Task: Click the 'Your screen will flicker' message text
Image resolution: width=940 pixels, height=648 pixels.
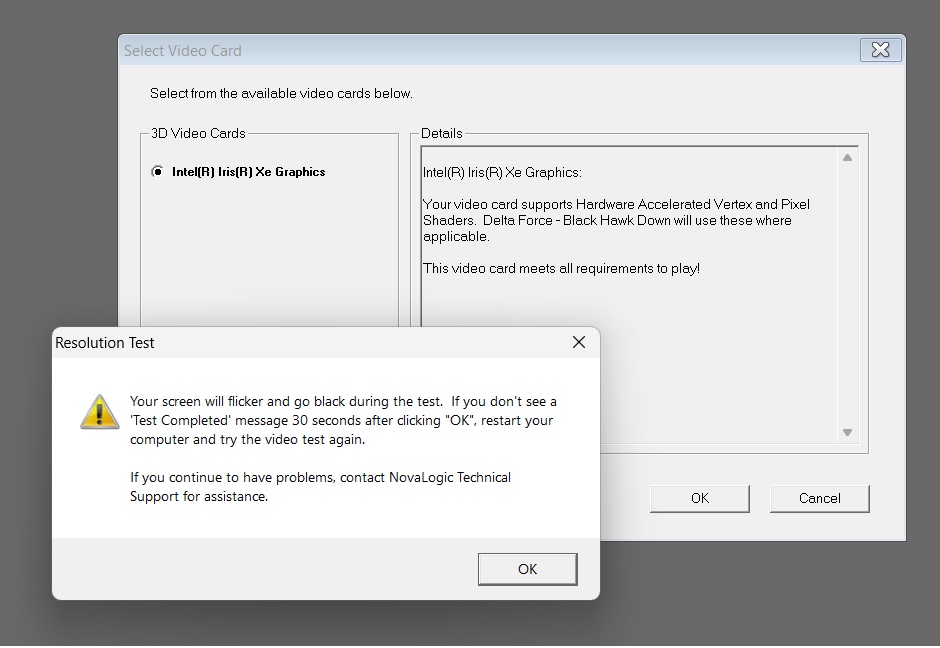Action: pyautogui.click(x=344, y=420)
